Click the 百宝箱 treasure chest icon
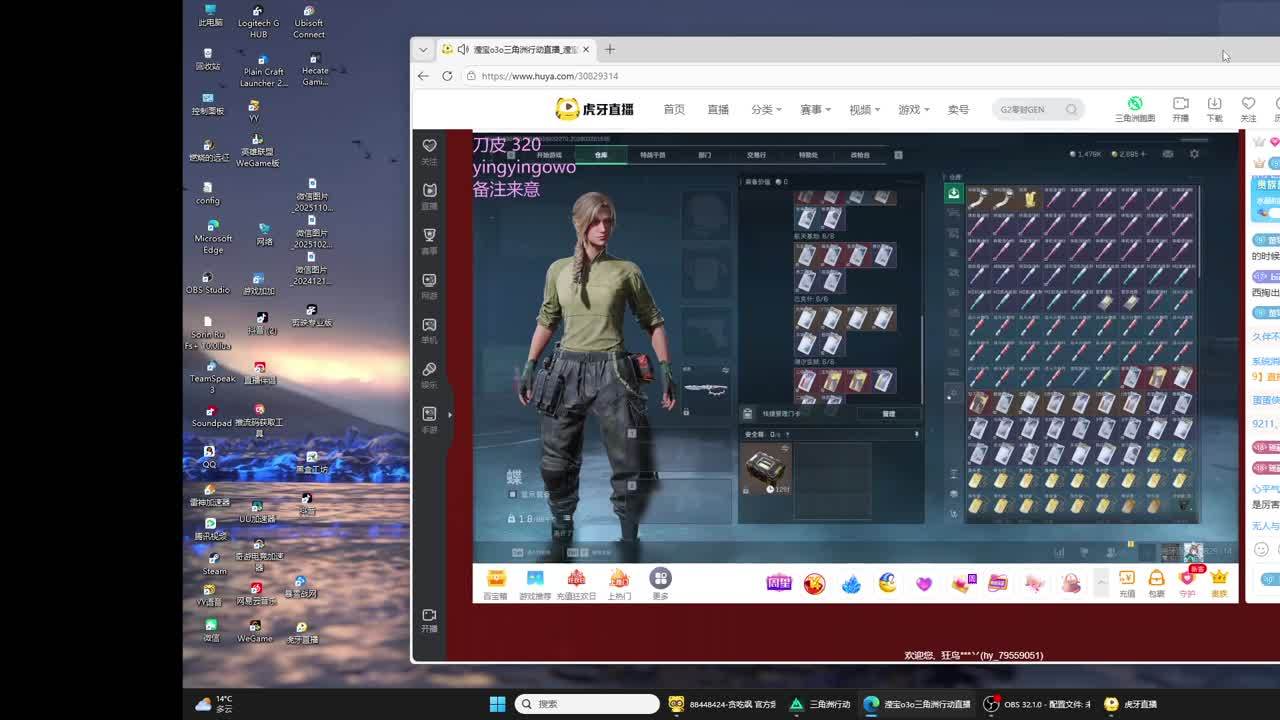 point(495,582)
